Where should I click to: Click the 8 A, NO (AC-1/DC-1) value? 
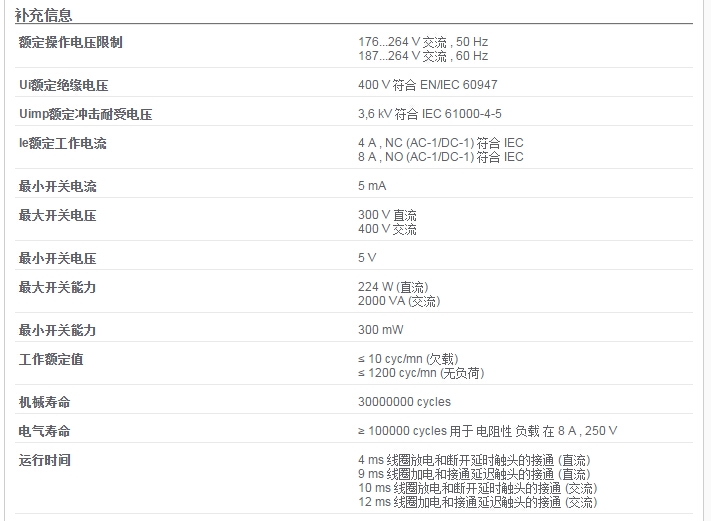tap(441, 157)
